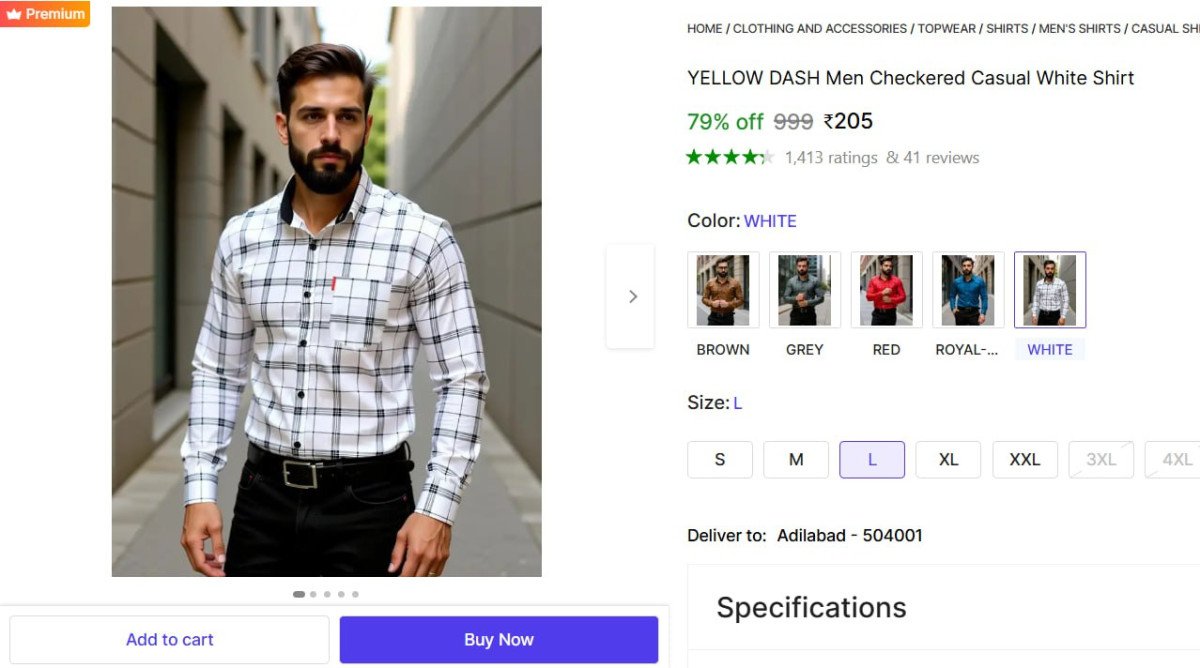The width and height of the screenshot is (1200, 668).
Task: Show next product image with arrow
Action: click(631, 296)
